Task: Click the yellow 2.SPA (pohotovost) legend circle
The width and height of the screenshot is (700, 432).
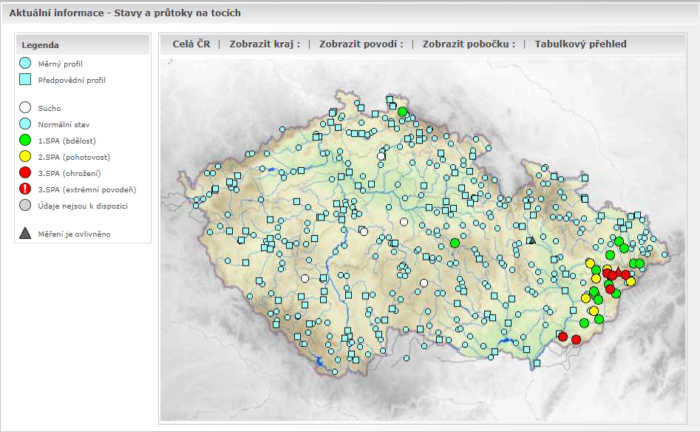Action: pos(25,157)
